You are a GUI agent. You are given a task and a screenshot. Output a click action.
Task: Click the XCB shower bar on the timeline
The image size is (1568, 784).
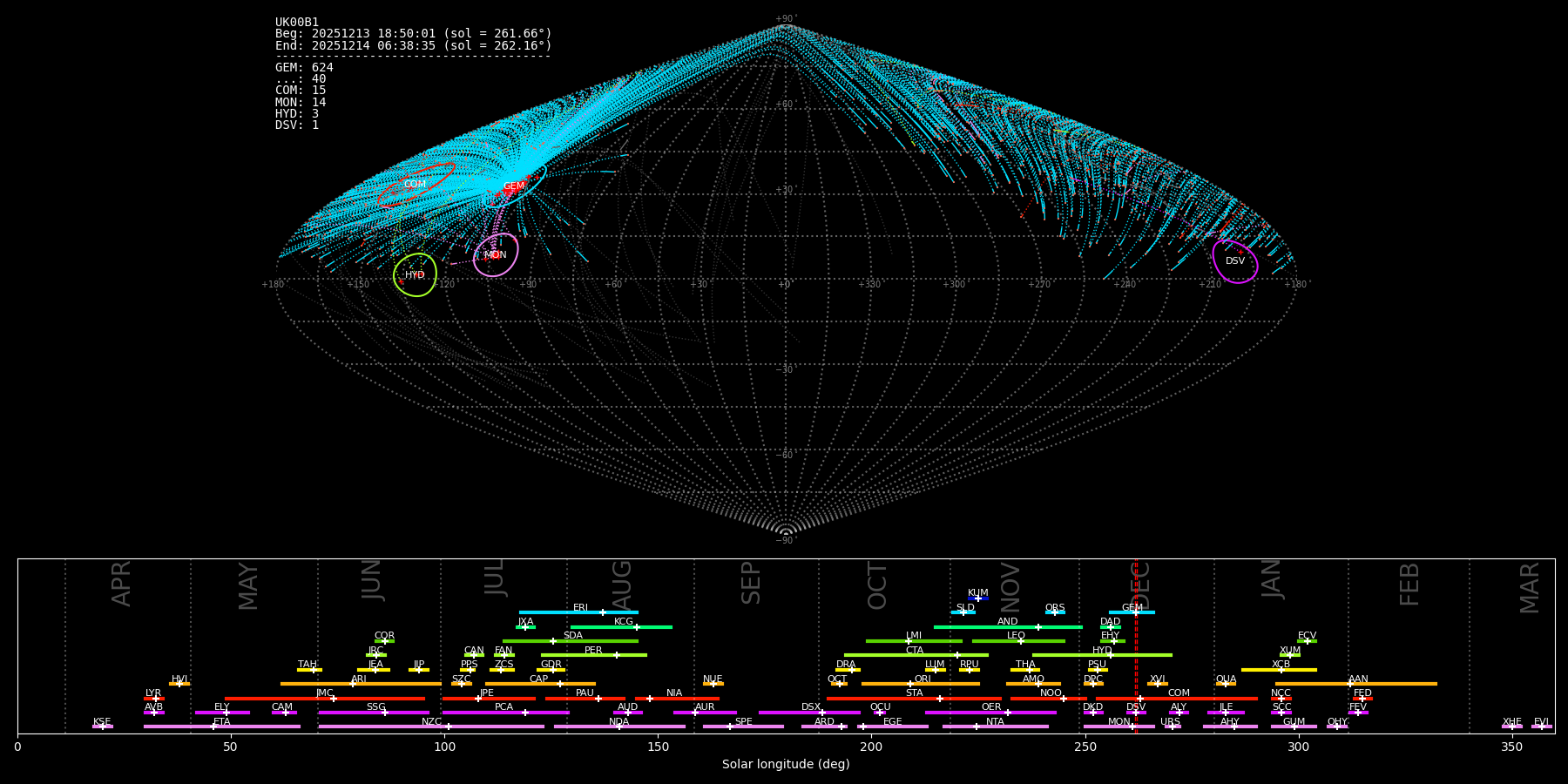[1279, 670]
